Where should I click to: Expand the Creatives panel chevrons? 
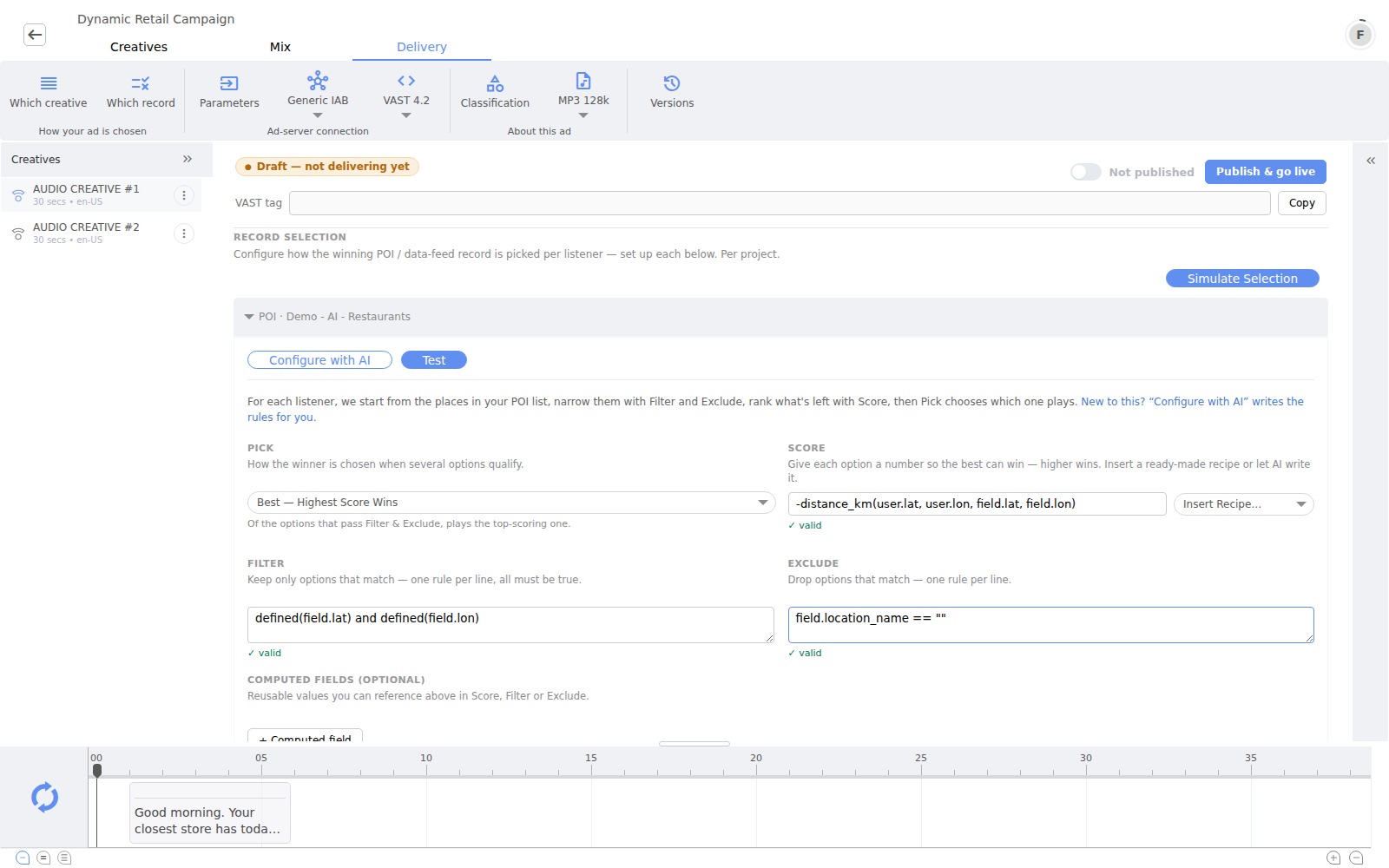click(188, 159)
